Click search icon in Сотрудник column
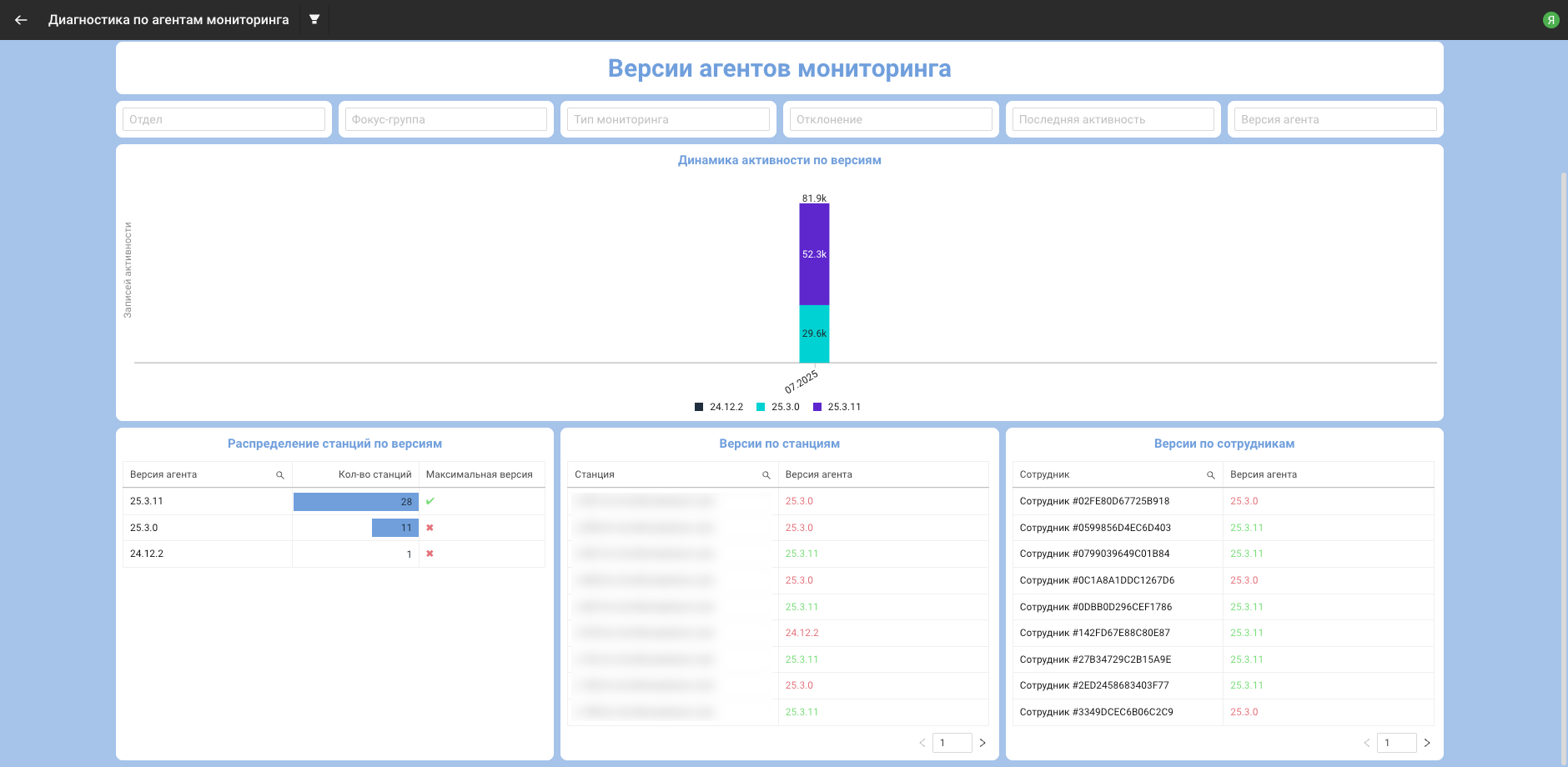This screenshot has width=1568, height=767. 1210,475
